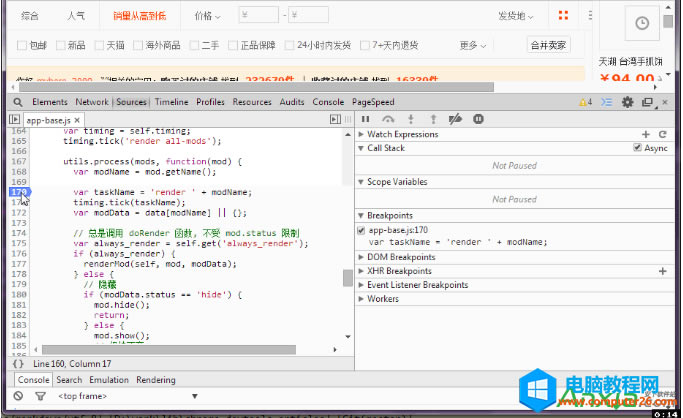Click the Step over function icon
The image size is (683, 418).
coord(388,119)
